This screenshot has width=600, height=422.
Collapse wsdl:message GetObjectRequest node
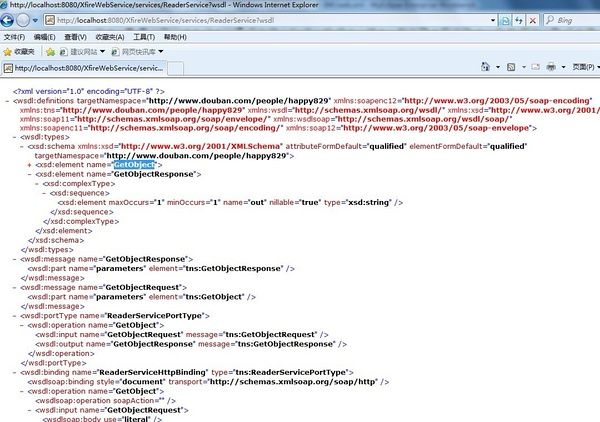(15, 288)
